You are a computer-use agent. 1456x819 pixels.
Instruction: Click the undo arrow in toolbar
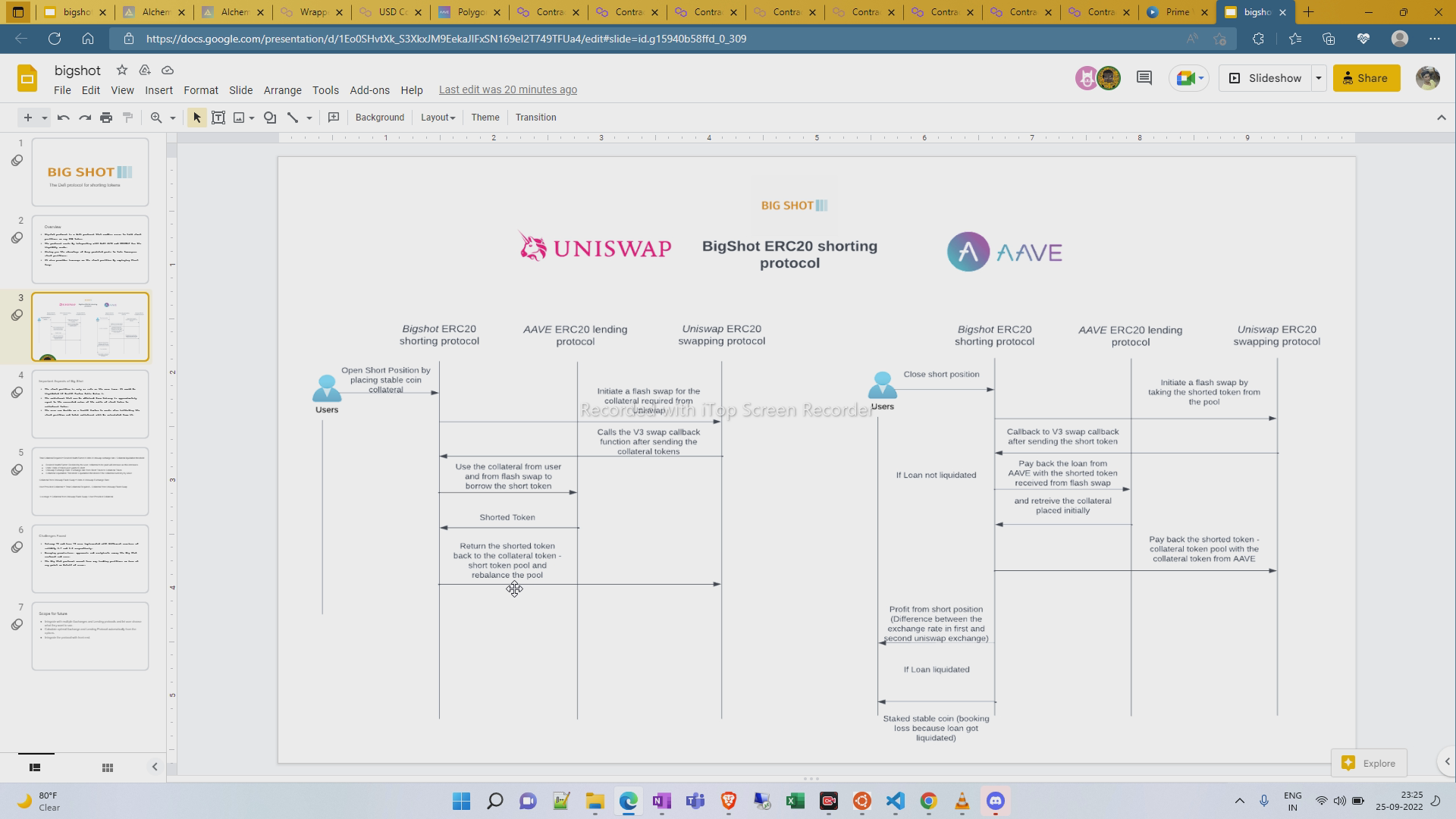(x=64, y=118)
